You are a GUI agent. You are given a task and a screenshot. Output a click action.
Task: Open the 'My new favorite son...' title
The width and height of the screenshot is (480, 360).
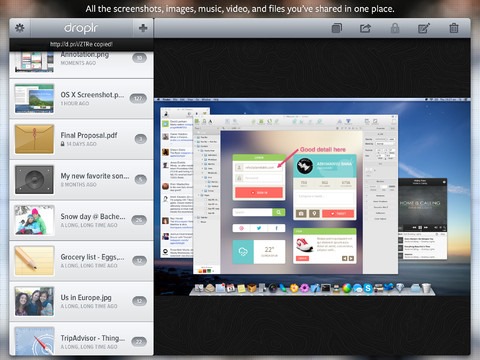pos(95,176)
